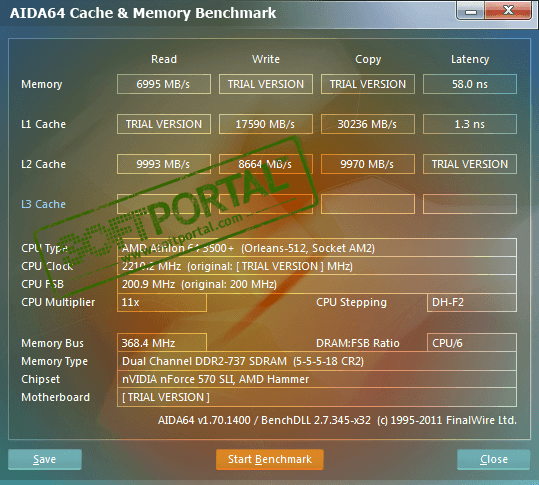
Task: Select CPU FSB 200.9 MHz field
Action: 317,284
